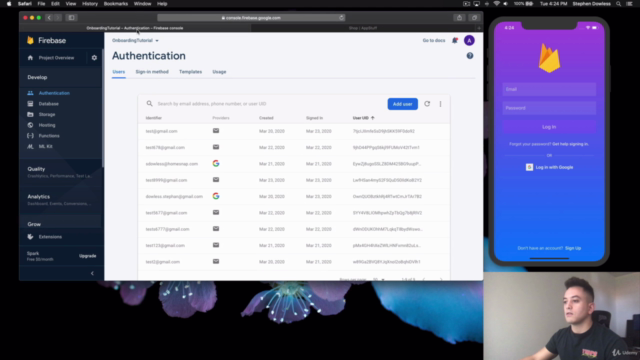Click ML Kit icon in sidebar
The height and width of the screenshot is (360, 640).
[30, 146]
